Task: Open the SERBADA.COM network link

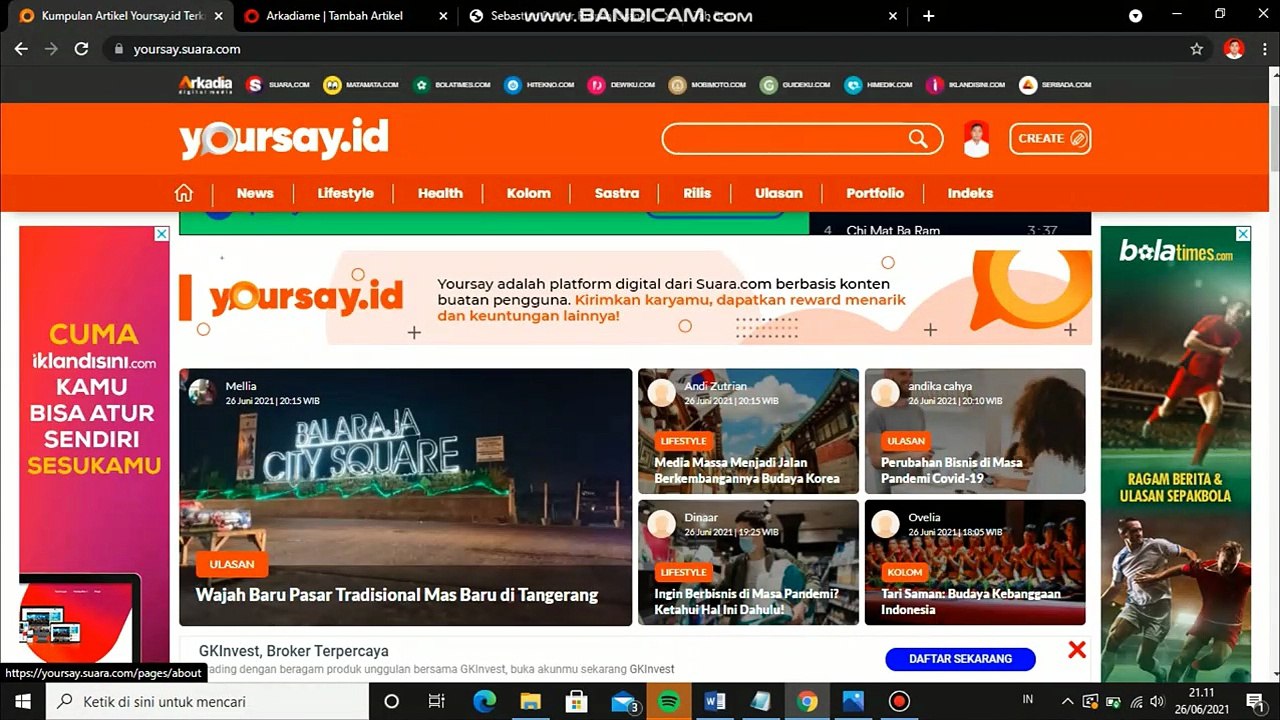Action: pyautogui.click(x=1055, y=85)
